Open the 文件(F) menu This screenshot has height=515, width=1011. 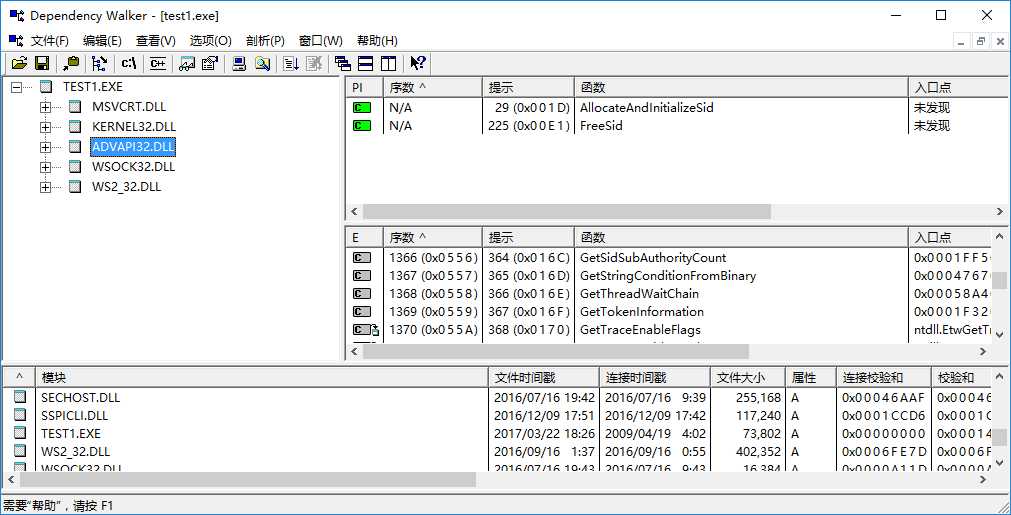click(50, 41)
